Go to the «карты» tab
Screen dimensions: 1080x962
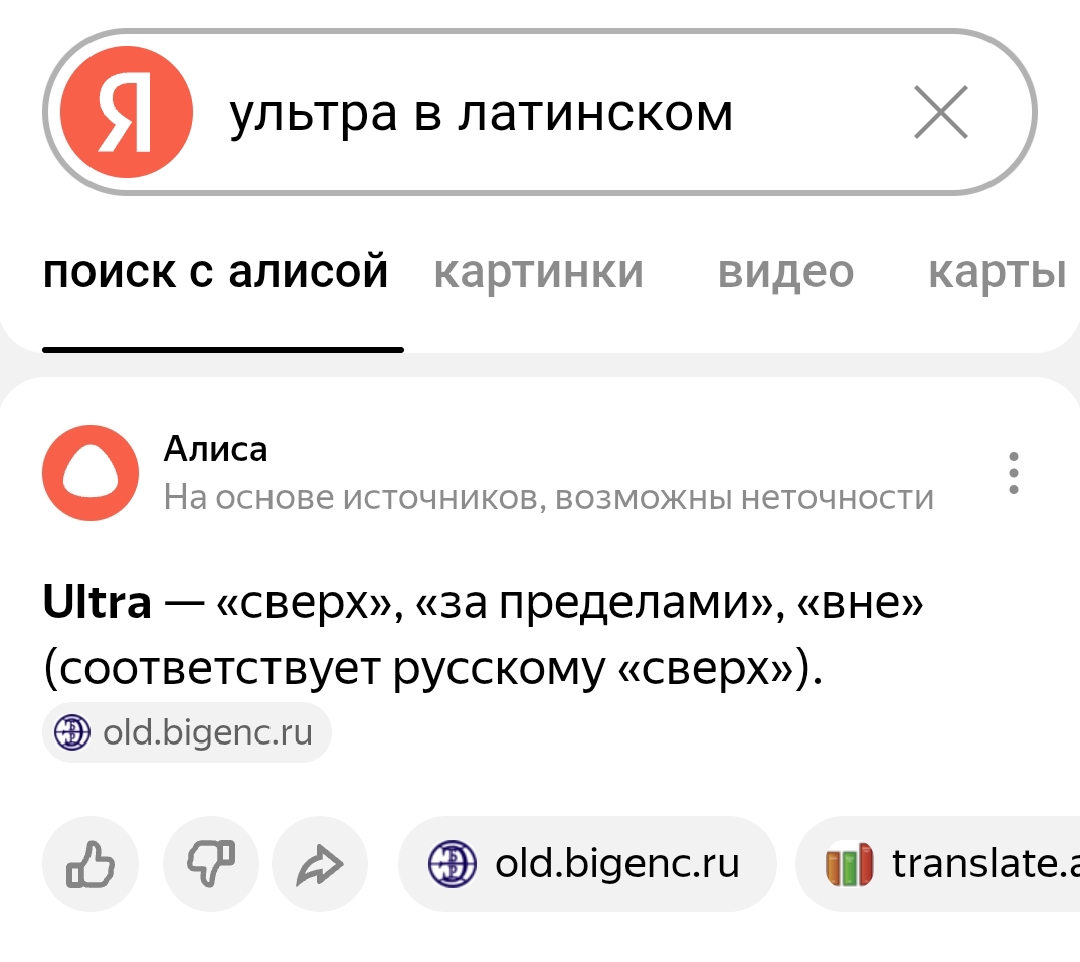(x=996, y=272)
